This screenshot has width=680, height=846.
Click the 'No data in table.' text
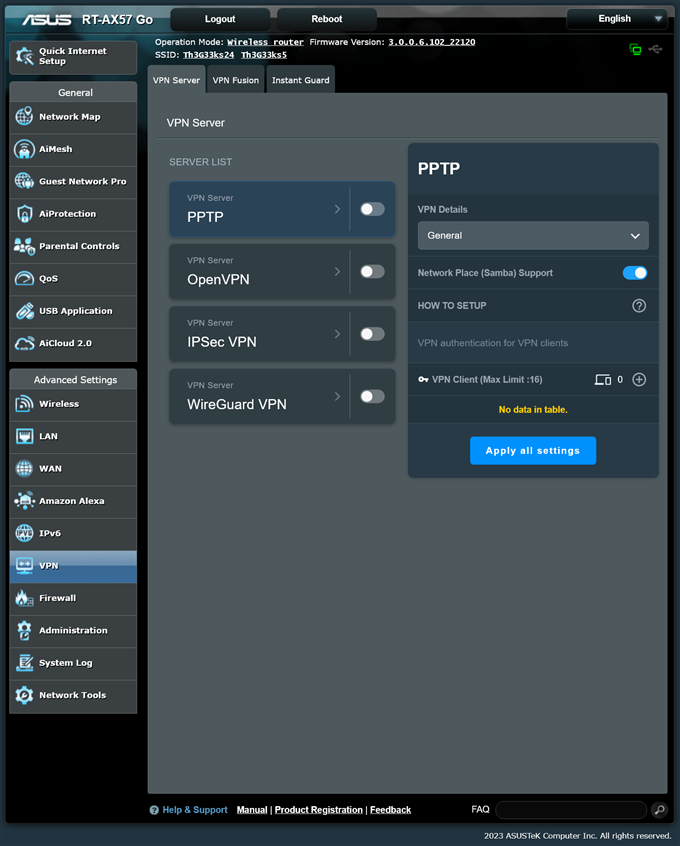click(533, 410)
